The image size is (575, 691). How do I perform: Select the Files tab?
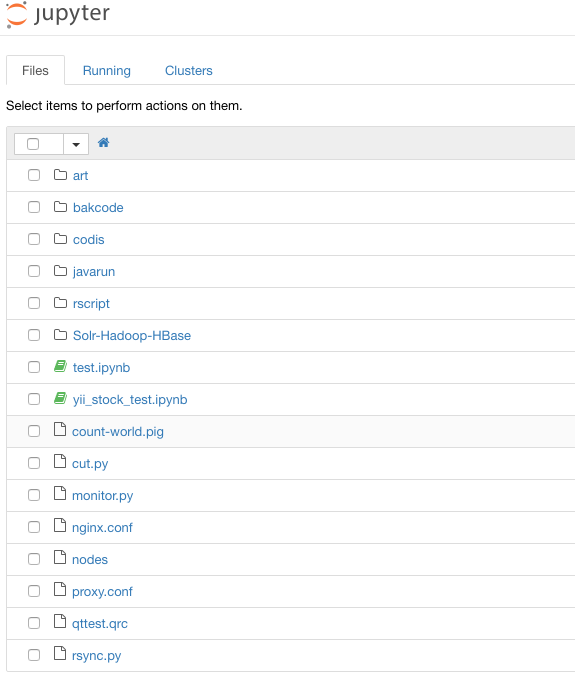35,71
